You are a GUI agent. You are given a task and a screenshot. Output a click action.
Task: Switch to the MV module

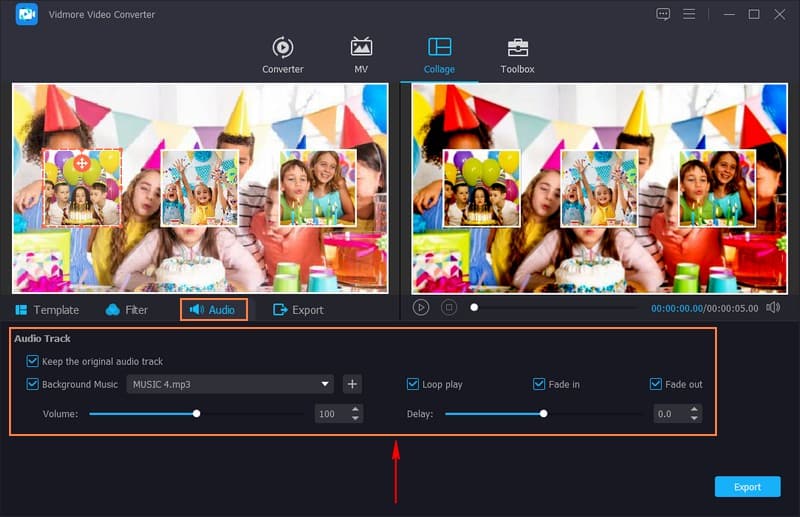tap(361, 55)
